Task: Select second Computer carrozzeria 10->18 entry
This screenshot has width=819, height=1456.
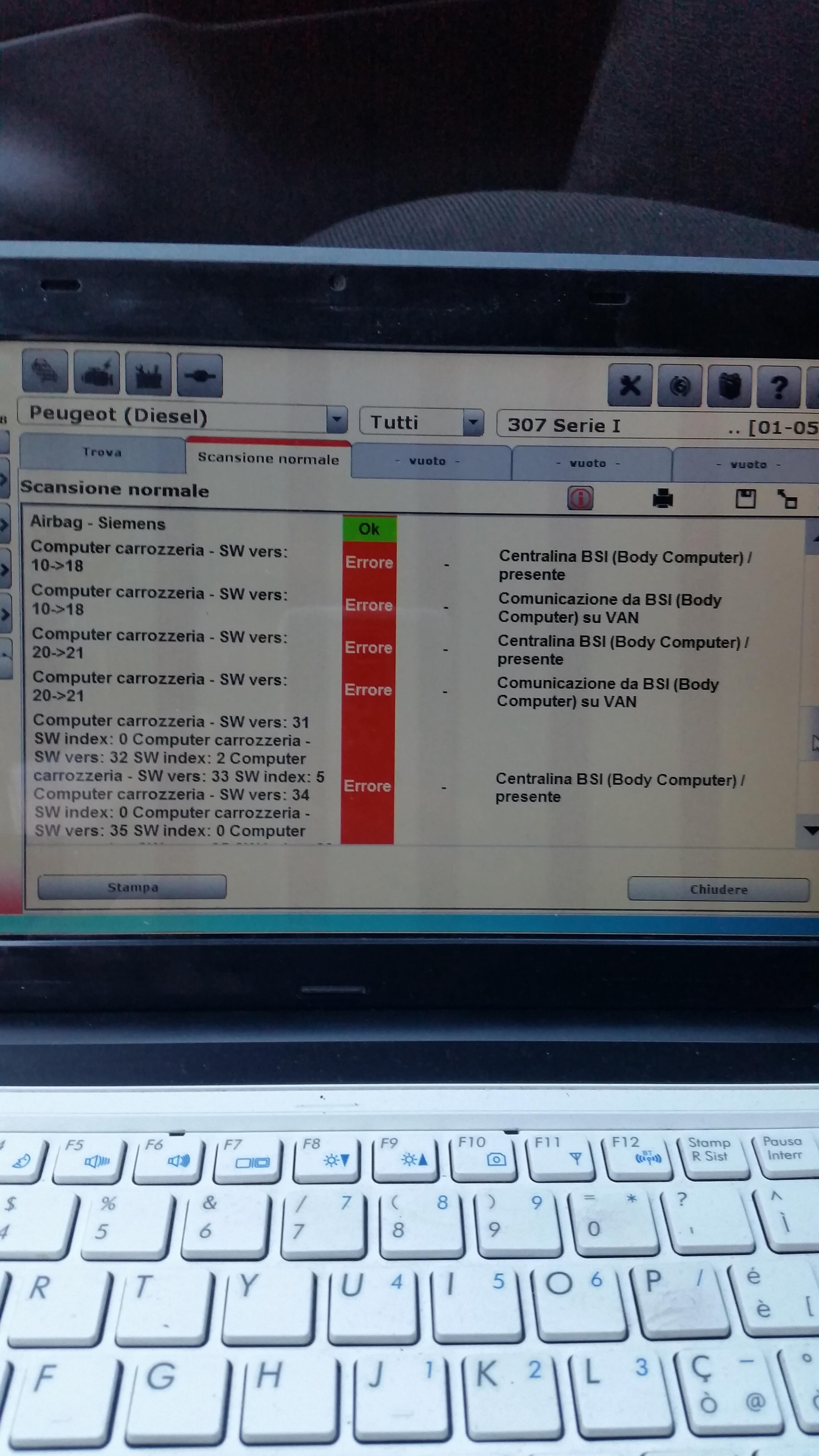Action: click(160, 600)
